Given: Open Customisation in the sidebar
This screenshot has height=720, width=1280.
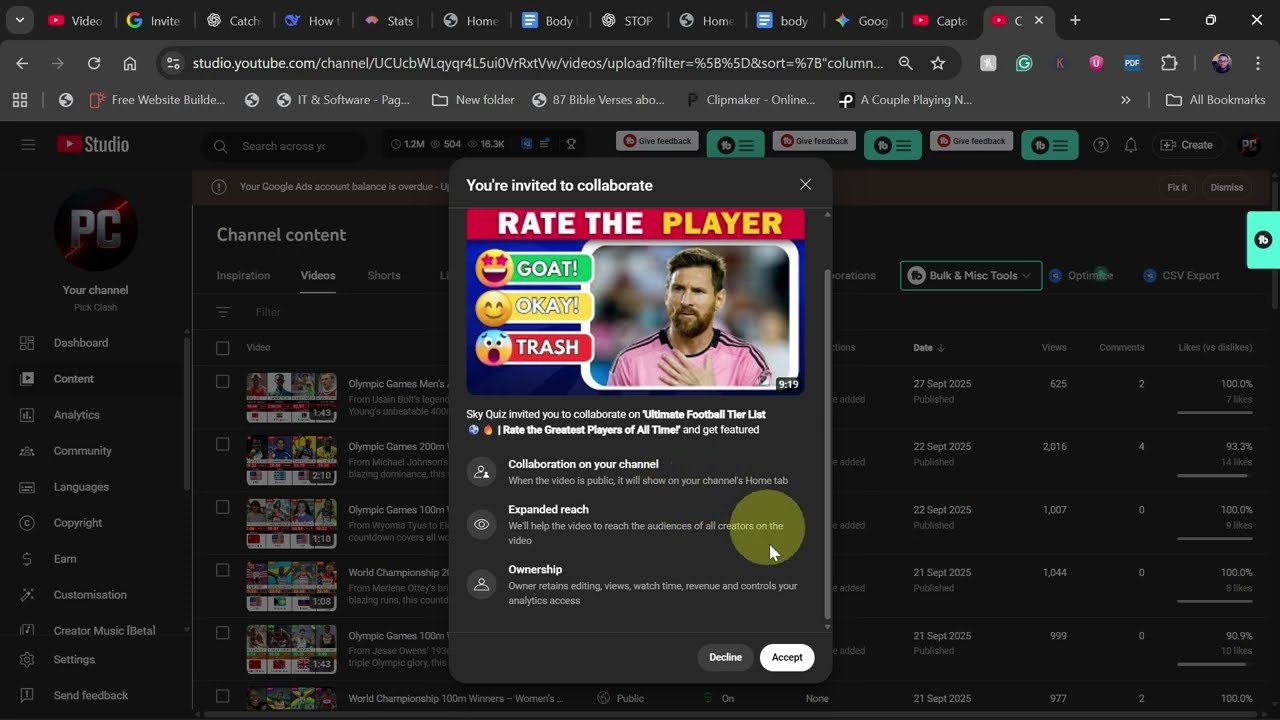Looking at the screenshot, I should (92, 595).
